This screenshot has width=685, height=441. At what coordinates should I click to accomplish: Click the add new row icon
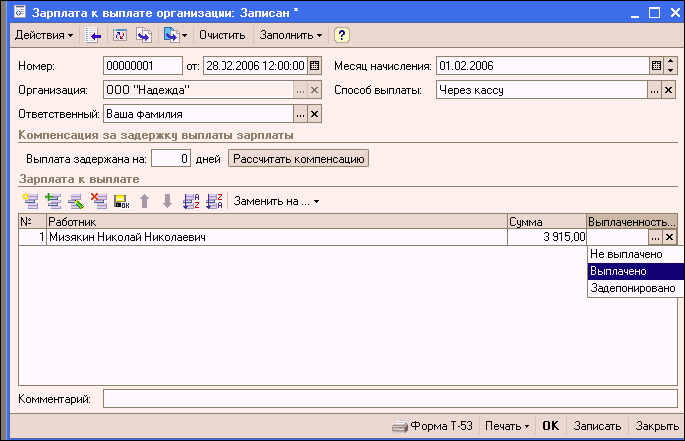29,201
